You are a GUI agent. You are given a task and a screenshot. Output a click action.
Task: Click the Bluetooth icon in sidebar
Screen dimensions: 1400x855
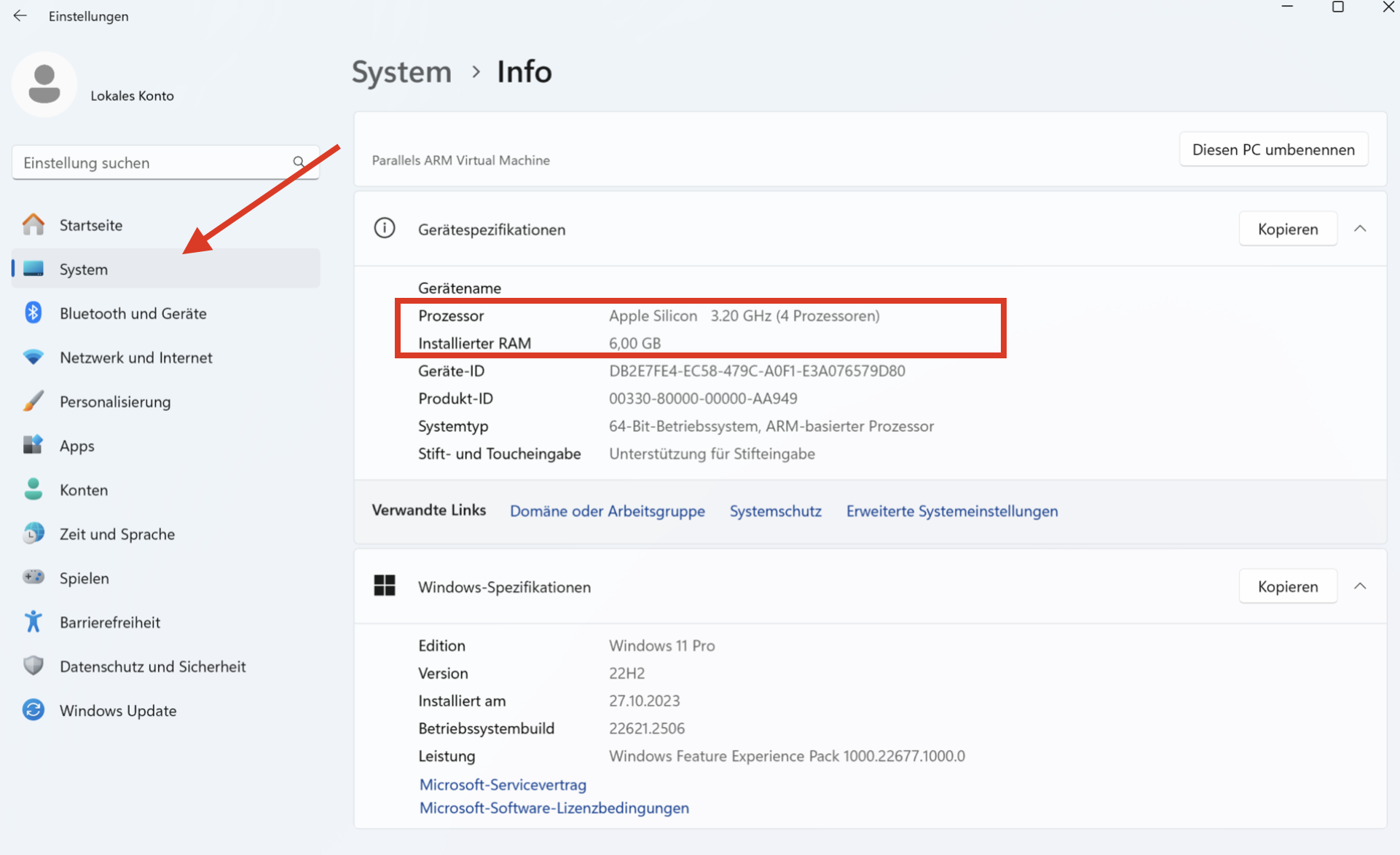34,312
